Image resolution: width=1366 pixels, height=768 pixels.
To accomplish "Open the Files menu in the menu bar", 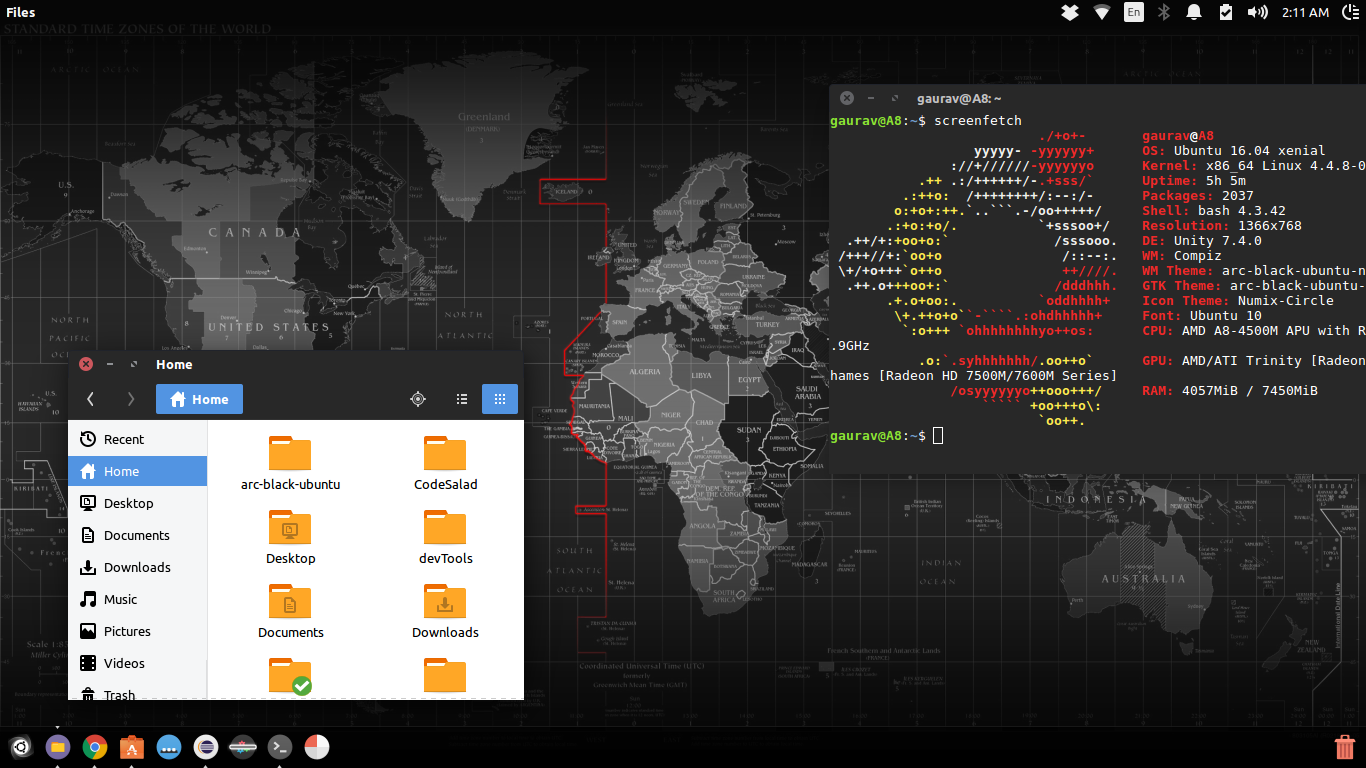I will tap(20, 11).
